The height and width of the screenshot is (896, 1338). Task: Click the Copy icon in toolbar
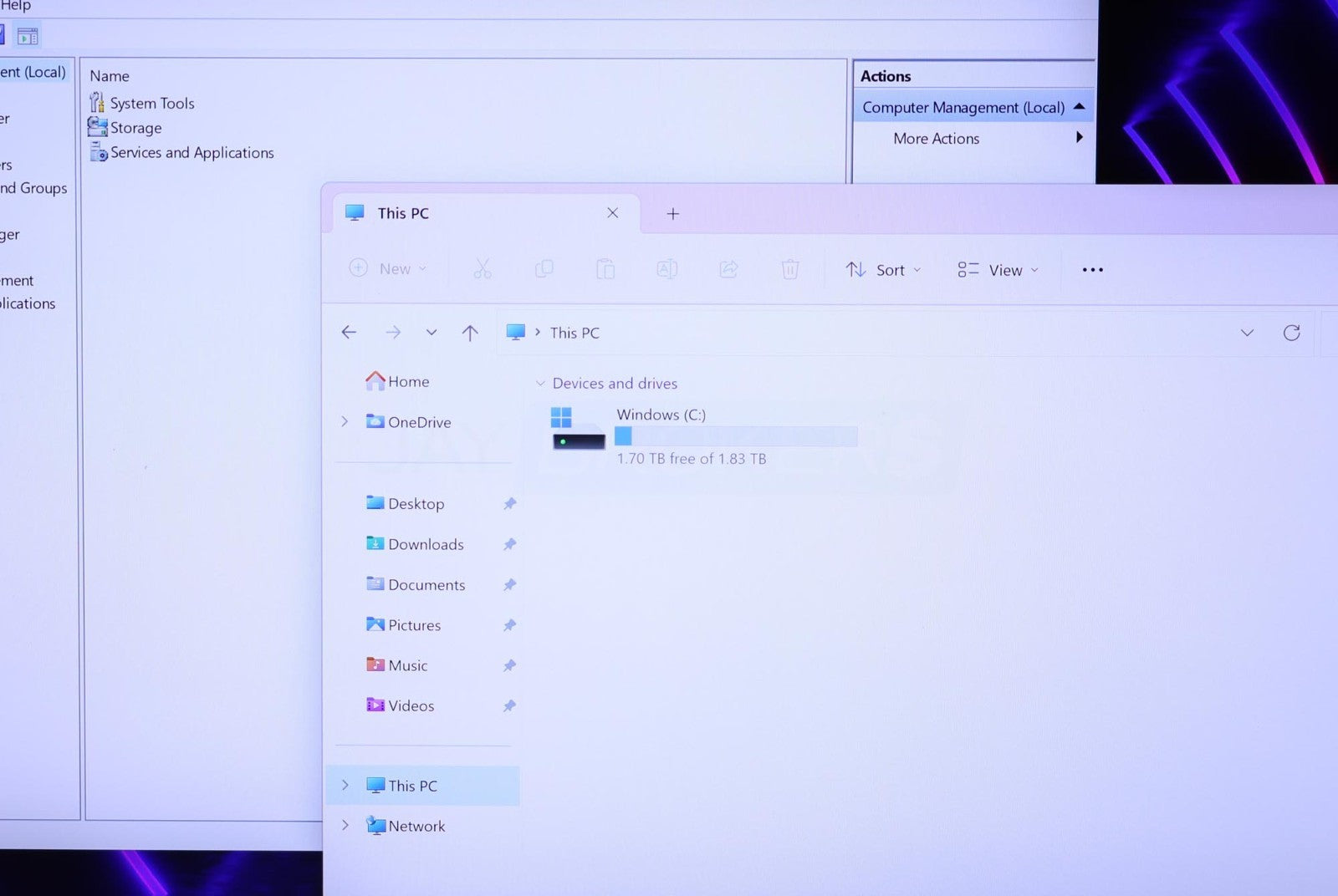click(544, 269)
